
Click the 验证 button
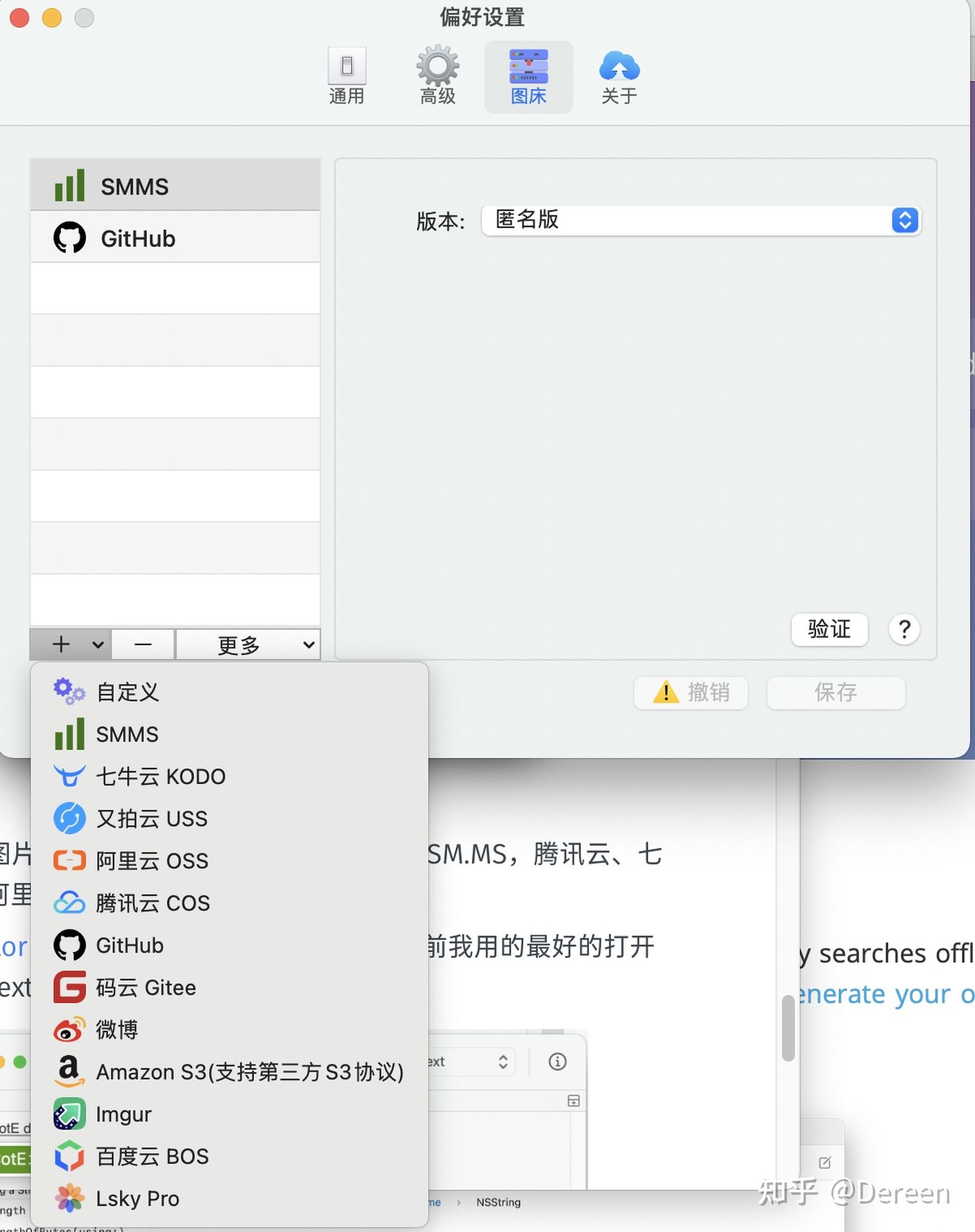coord(829,629)
